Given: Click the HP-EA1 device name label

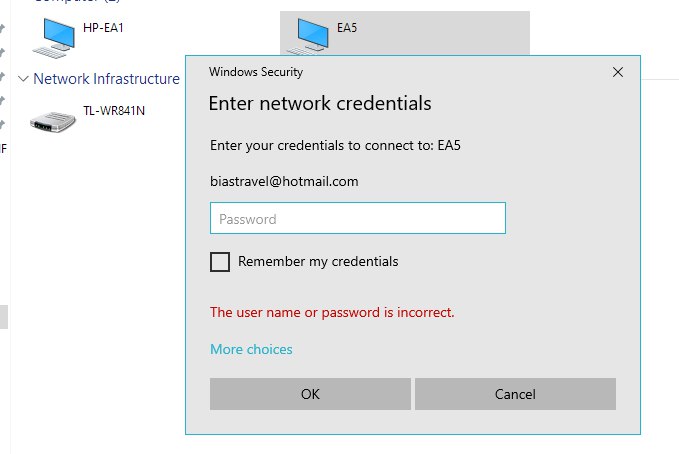Looking at the screenshot, I should [x=103, y=28].
